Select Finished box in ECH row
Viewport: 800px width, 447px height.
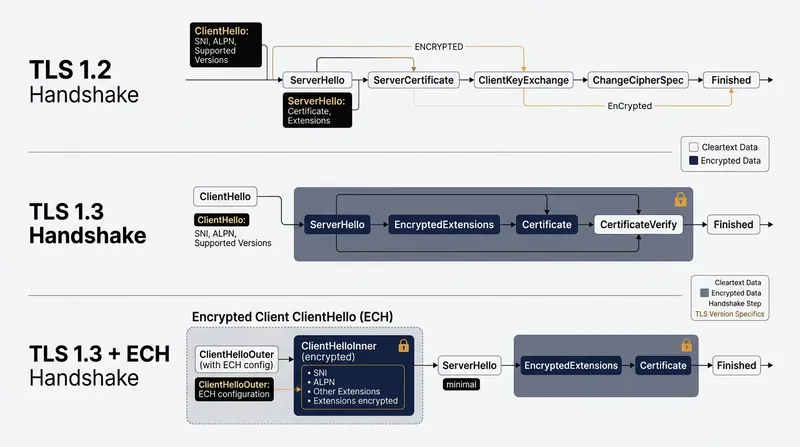point(736,365)
